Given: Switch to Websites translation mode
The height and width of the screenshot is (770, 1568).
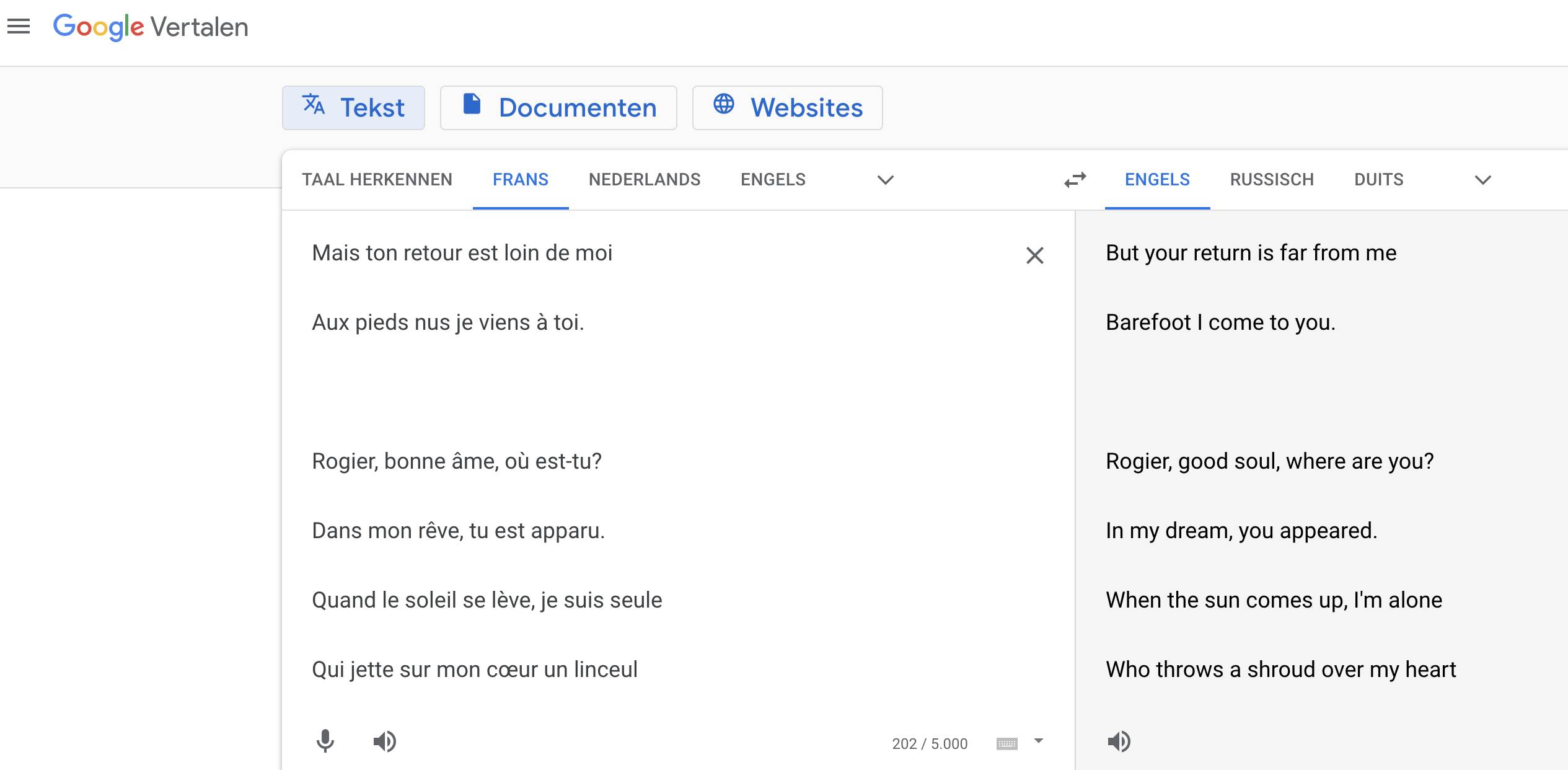Looking at the screenshot, I should click(787, 108).
